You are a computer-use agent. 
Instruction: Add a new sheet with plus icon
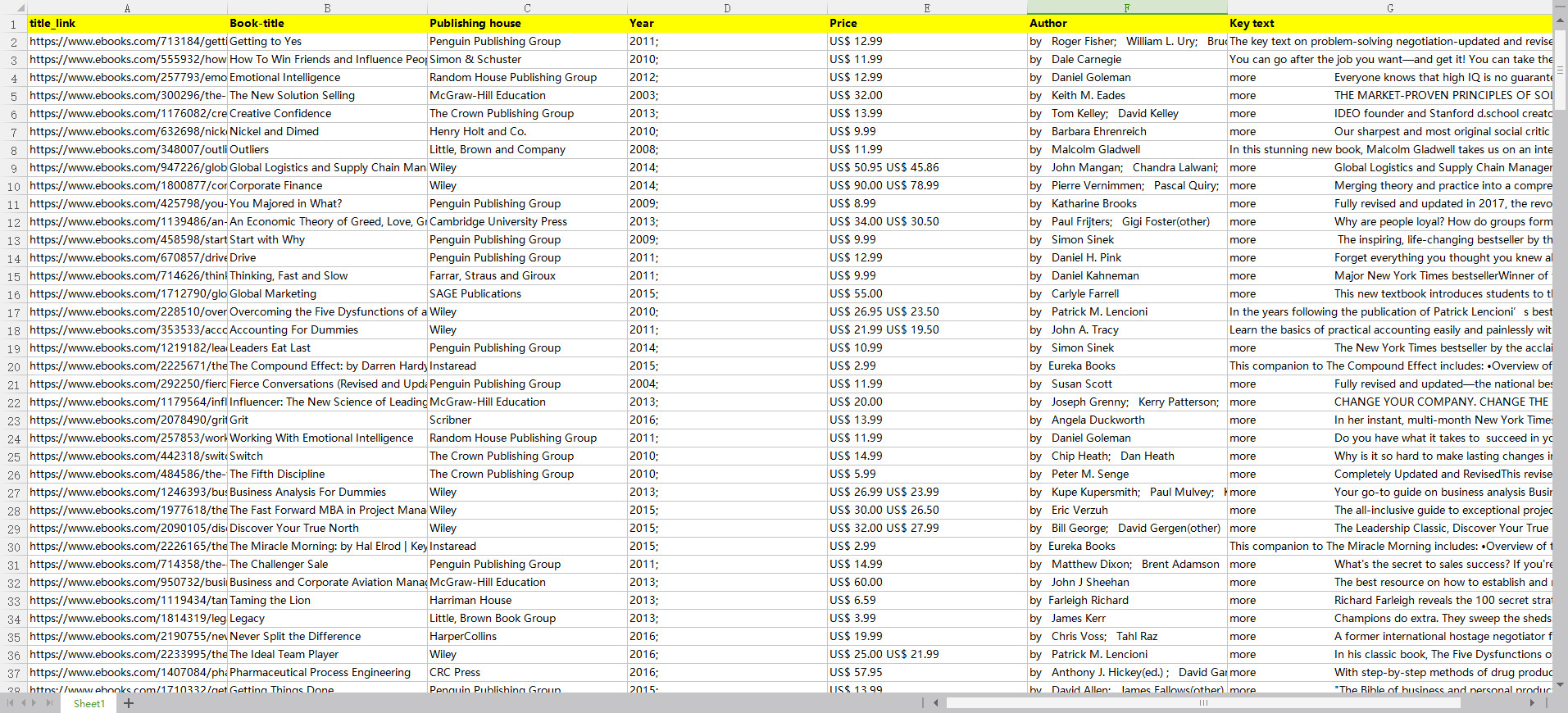(x=129, y=703)
